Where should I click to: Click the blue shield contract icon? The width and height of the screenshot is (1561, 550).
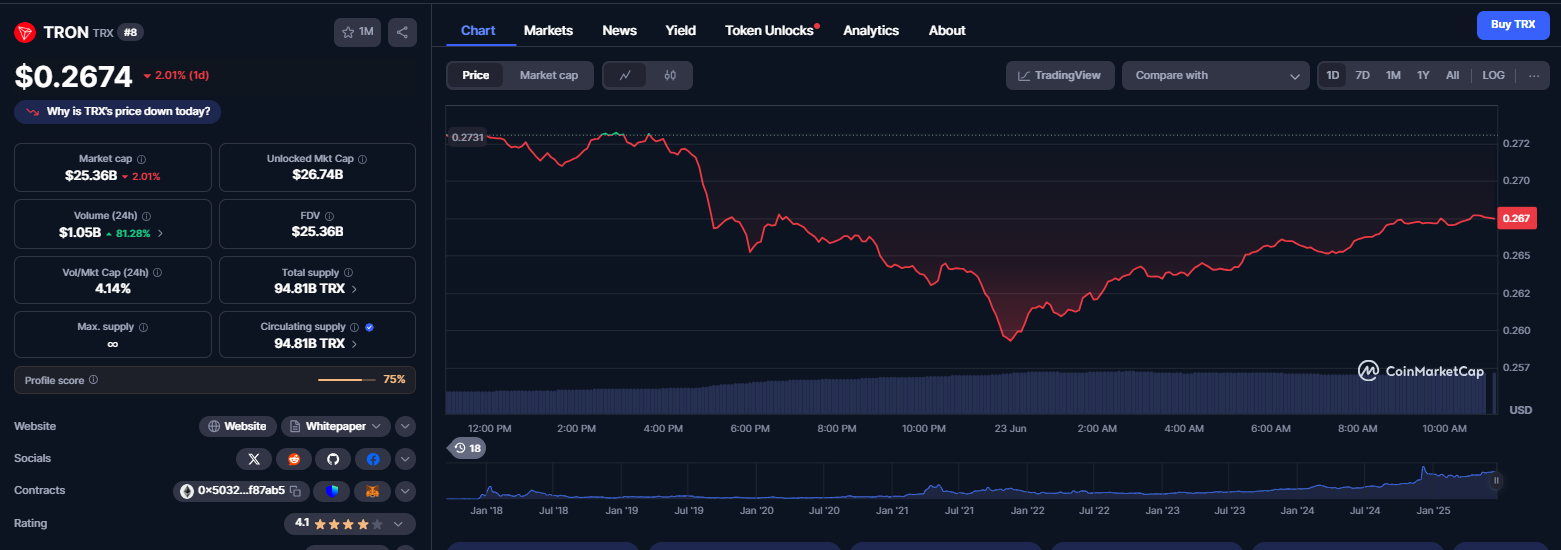tap(332, 491)
